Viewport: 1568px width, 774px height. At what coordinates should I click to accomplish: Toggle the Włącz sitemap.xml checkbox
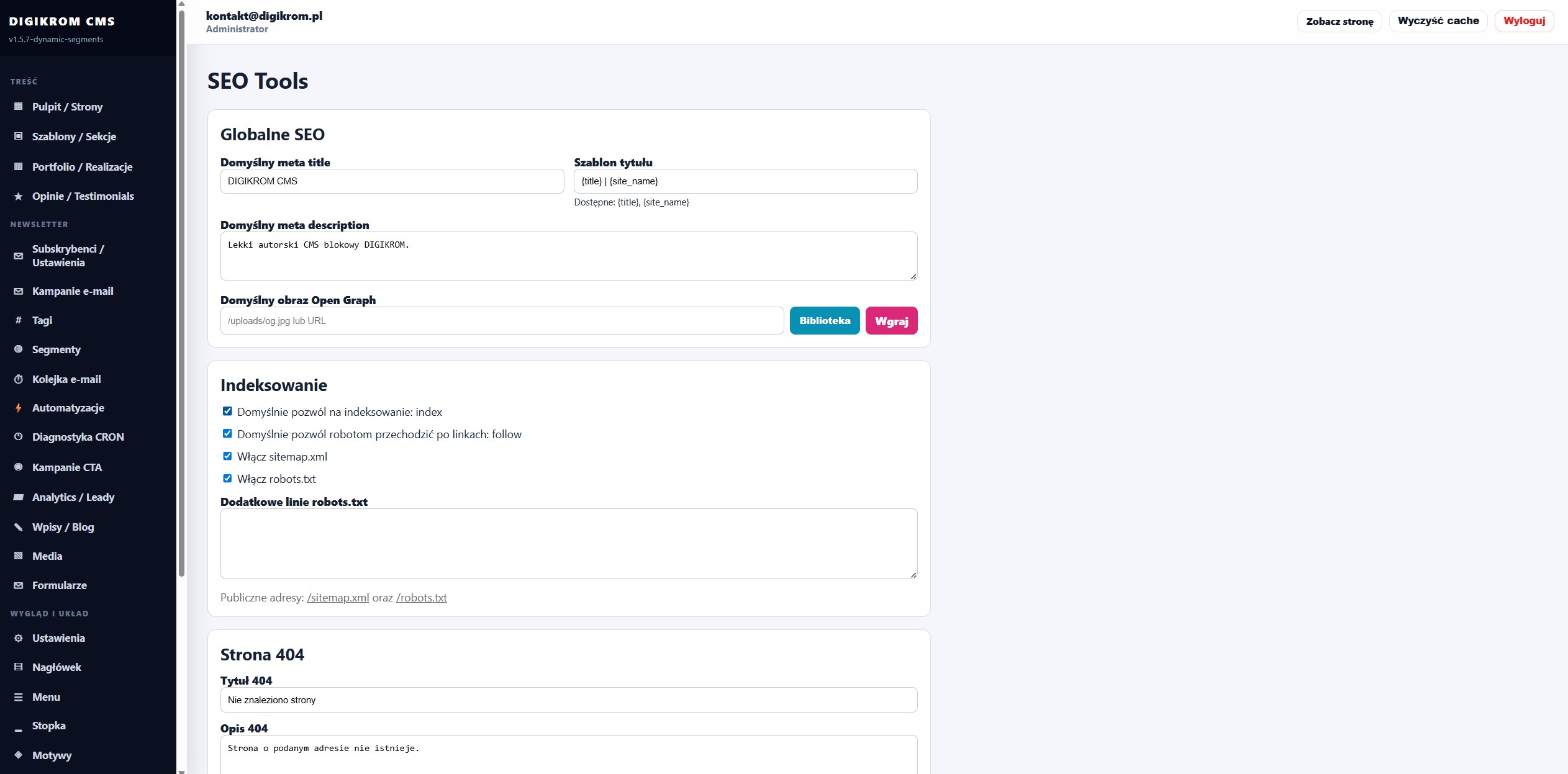point(227,456)
